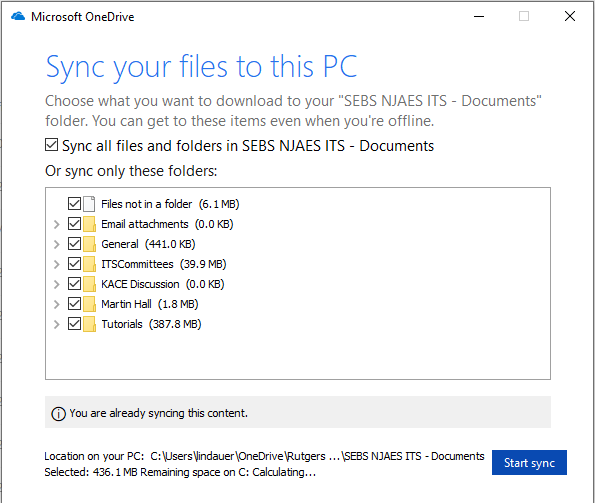Viewport: 595px width, 503px height.
Task: Expand the Martin Hall folder
Action: pyautogui.click(x=57, y=304)
